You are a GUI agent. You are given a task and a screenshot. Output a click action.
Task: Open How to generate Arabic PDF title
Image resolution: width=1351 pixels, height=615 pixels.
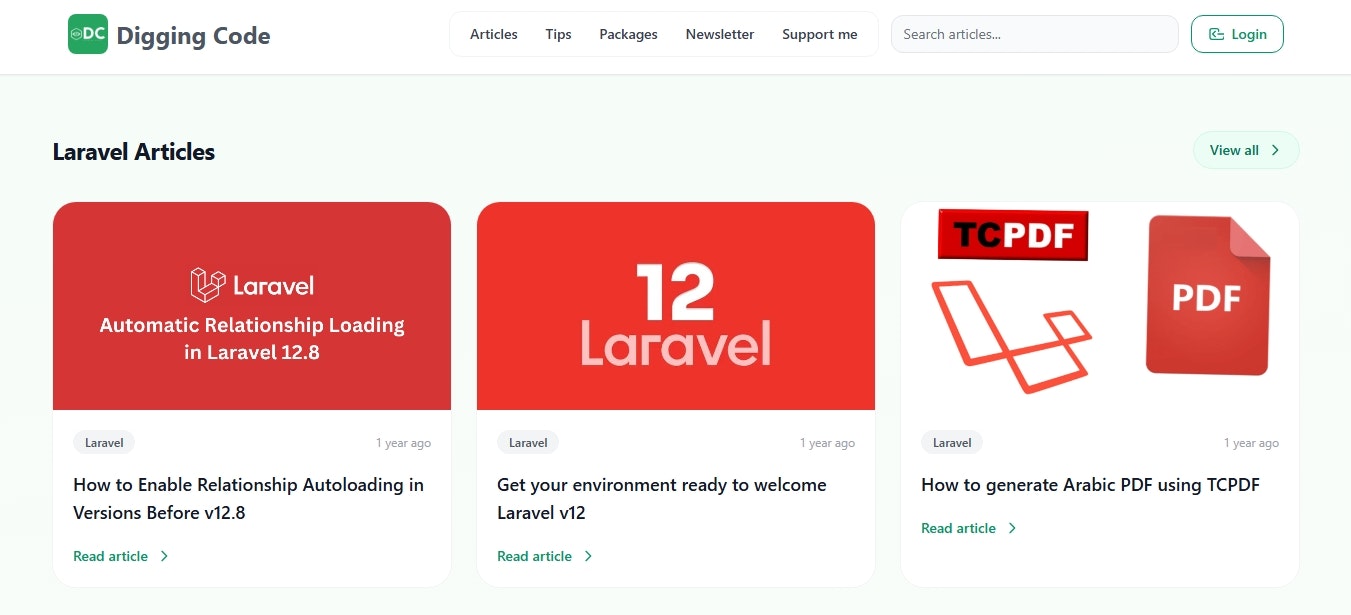click(1090, 485)
